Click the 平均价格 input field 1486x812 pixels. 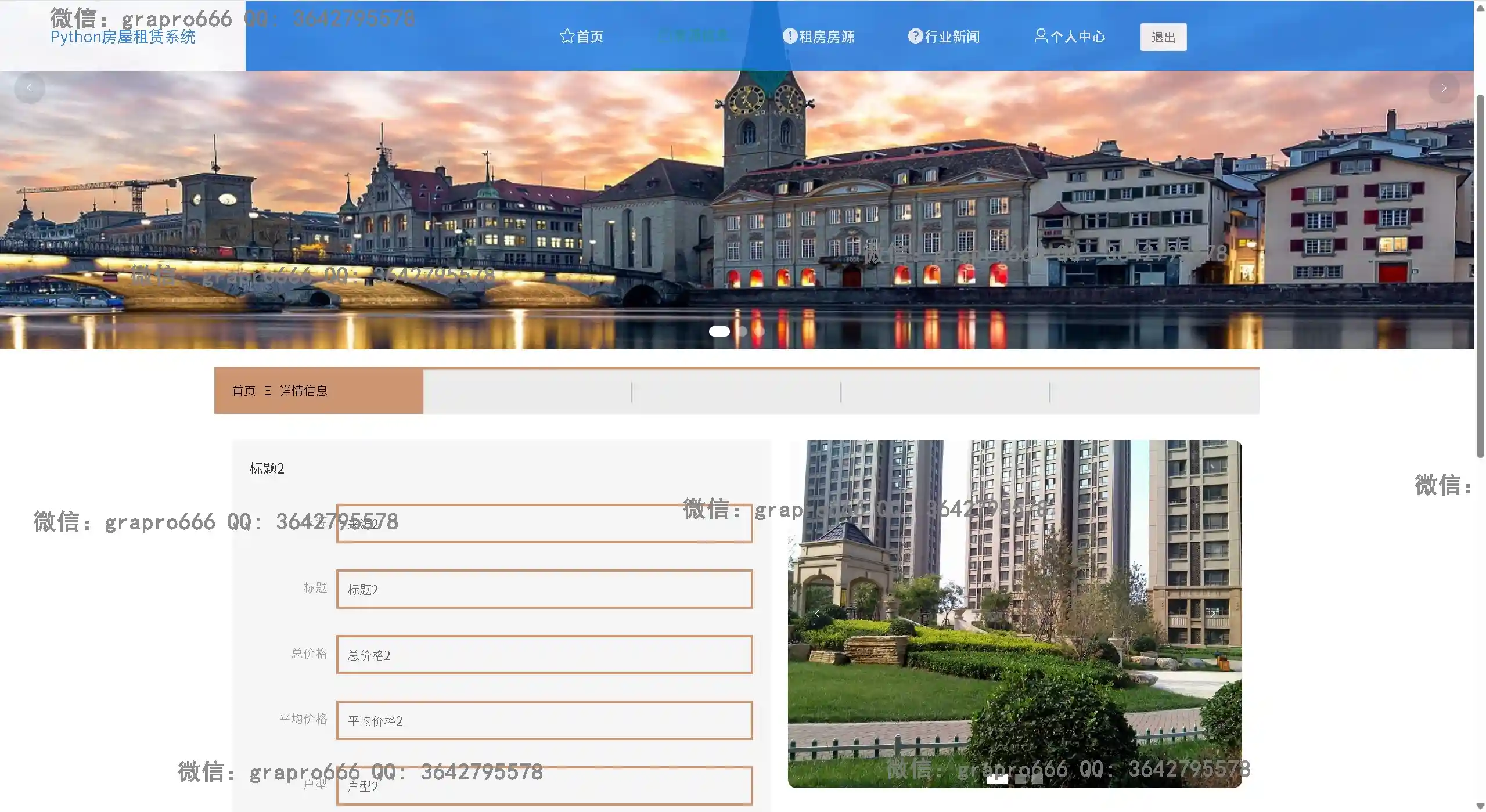point(544,720)
